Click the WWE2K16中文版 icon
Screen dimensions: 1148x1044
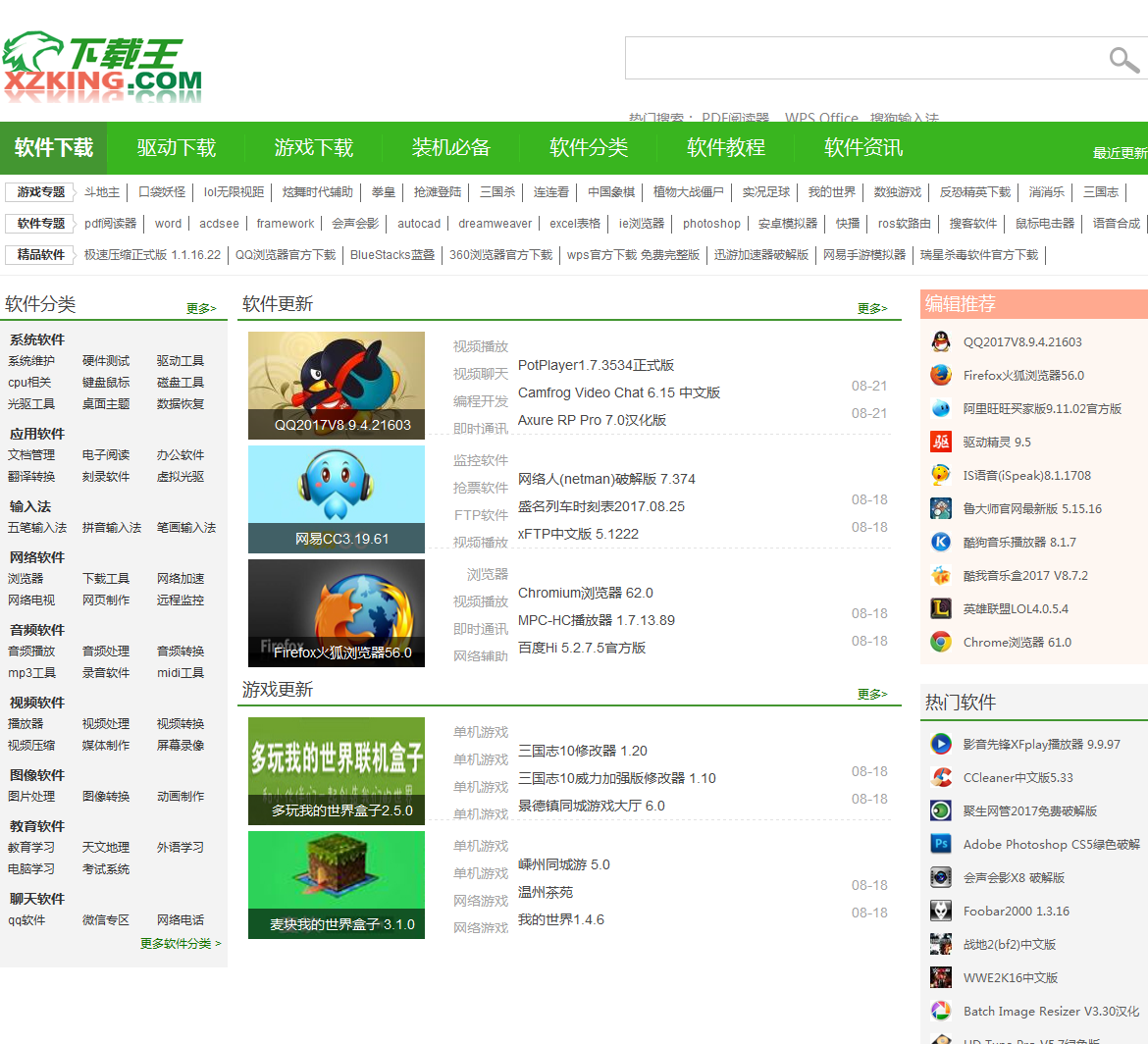pyautogui.click(x=941, y=978)
